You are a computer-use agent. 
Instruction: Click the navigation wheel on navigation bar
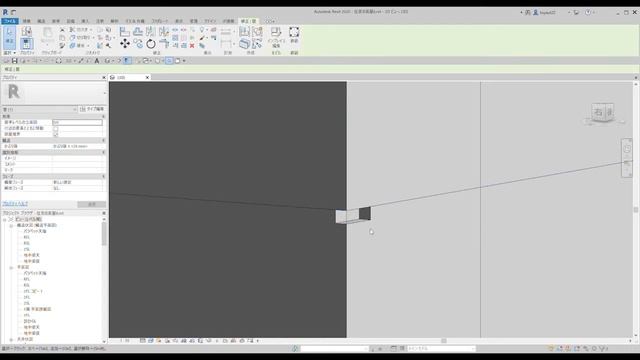point(627,149)
